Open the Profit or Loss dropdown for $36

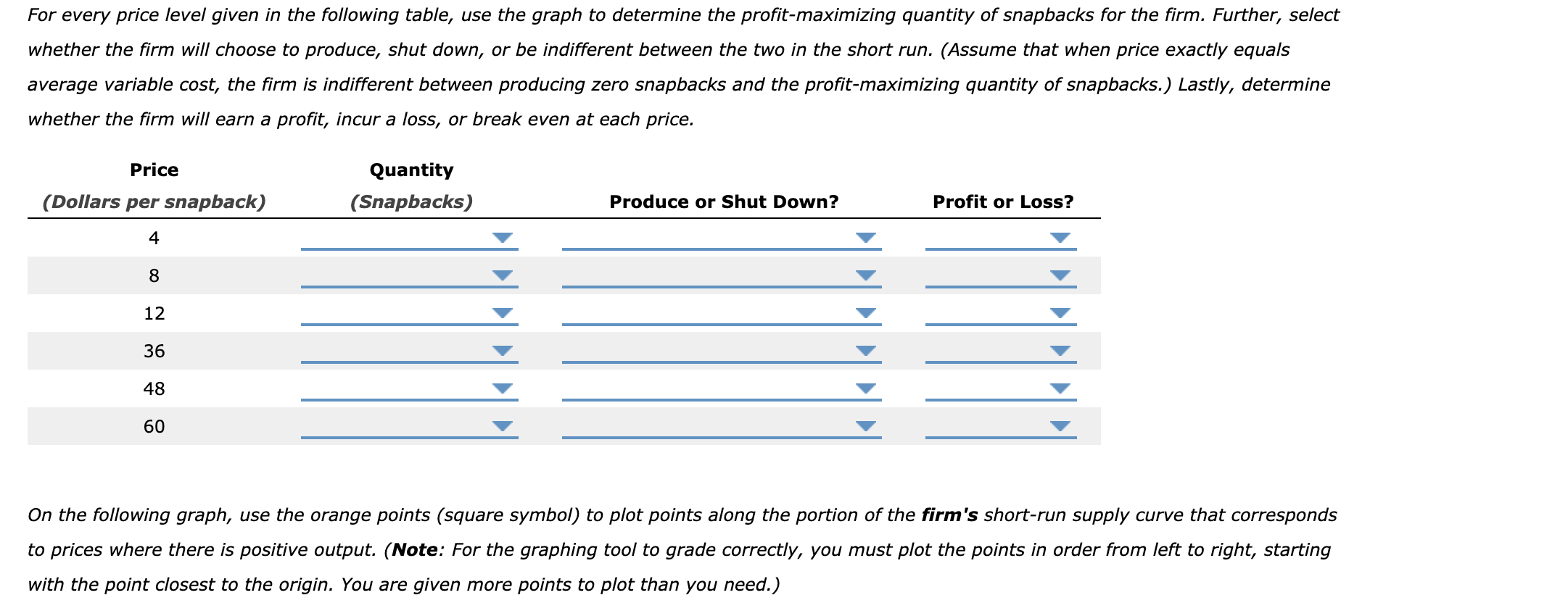click(1060, 349)
